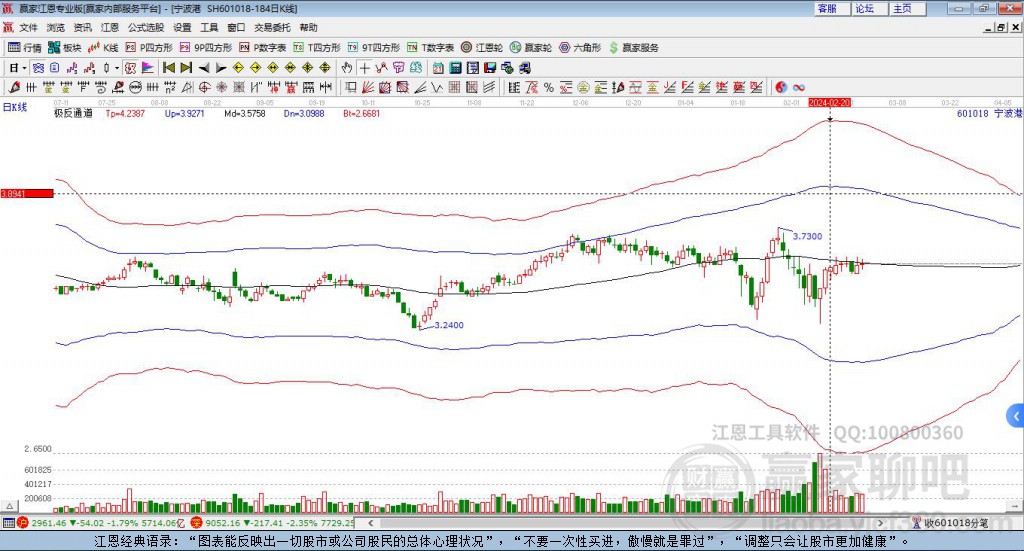1024x551 pixels.
Task: Click the blue infinity symbol icon
Action: click(x=799, y=87)
